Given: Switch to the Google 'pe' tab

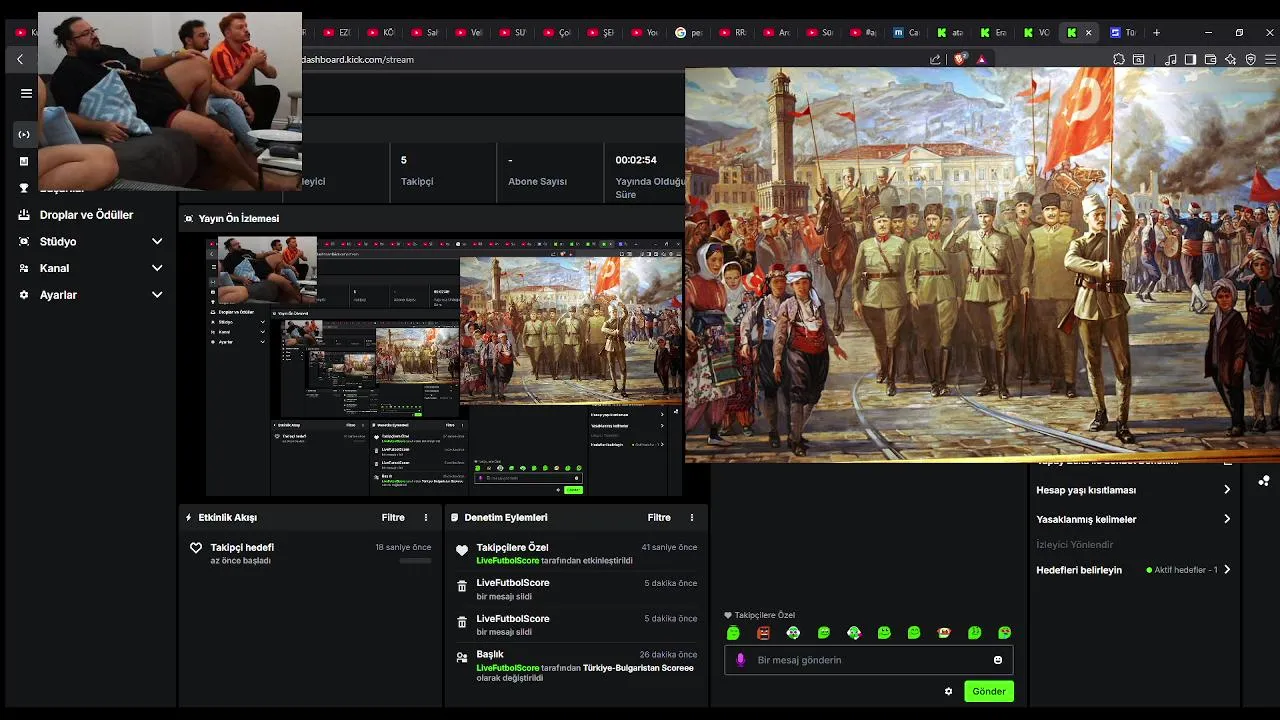Looking at the screenshot, I should click(688, 32).
